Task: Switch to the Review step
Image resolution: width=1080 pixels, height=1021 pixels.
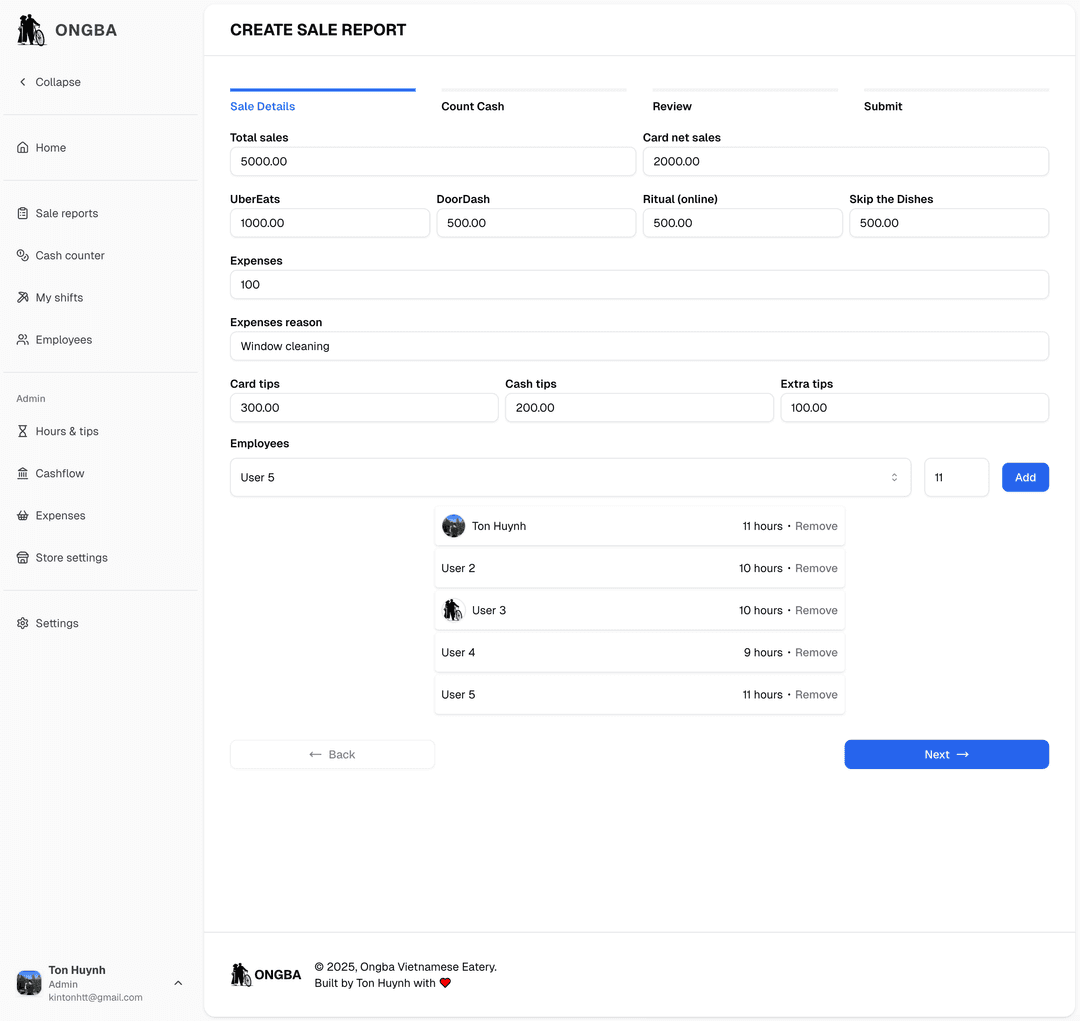Action: 672,106
